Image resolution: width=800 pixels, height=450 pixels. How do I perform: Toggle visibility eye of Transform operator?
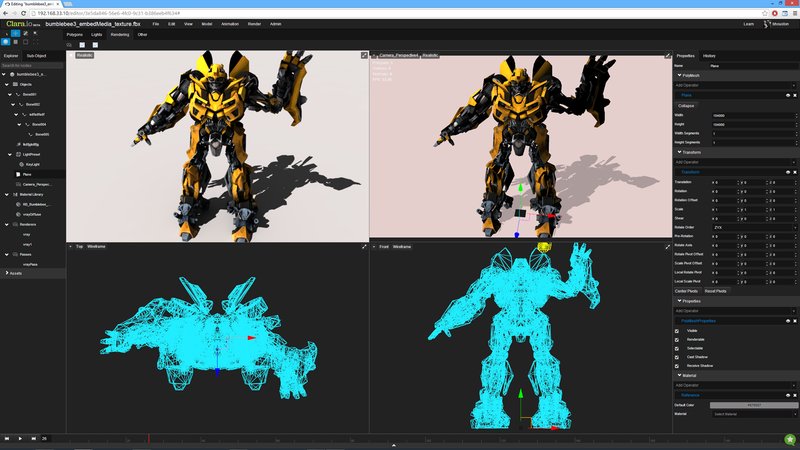coord(788,172)
